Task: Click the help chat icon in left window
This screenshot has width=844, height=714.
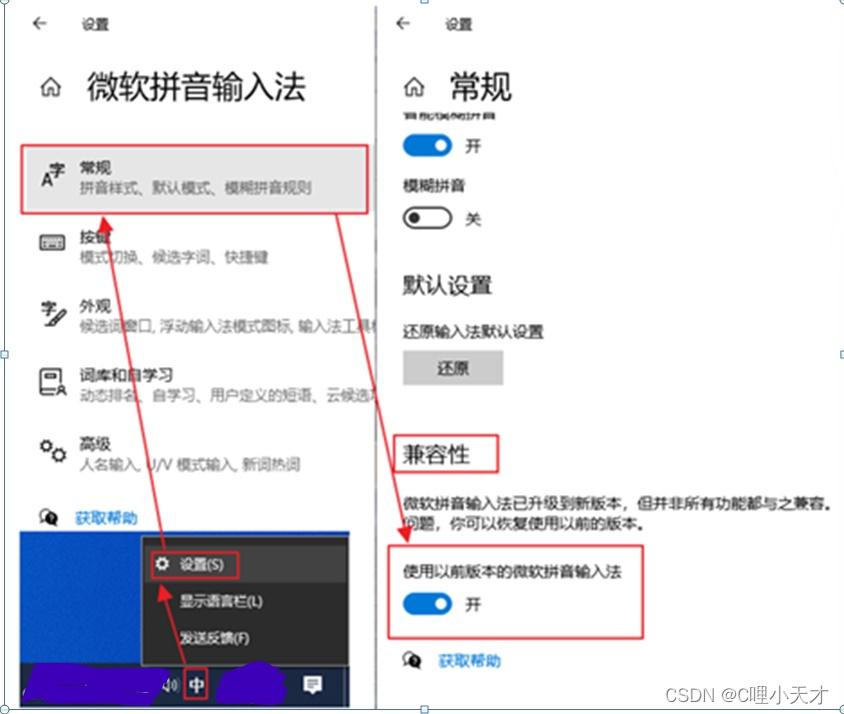Action: [x=48, y=517]
